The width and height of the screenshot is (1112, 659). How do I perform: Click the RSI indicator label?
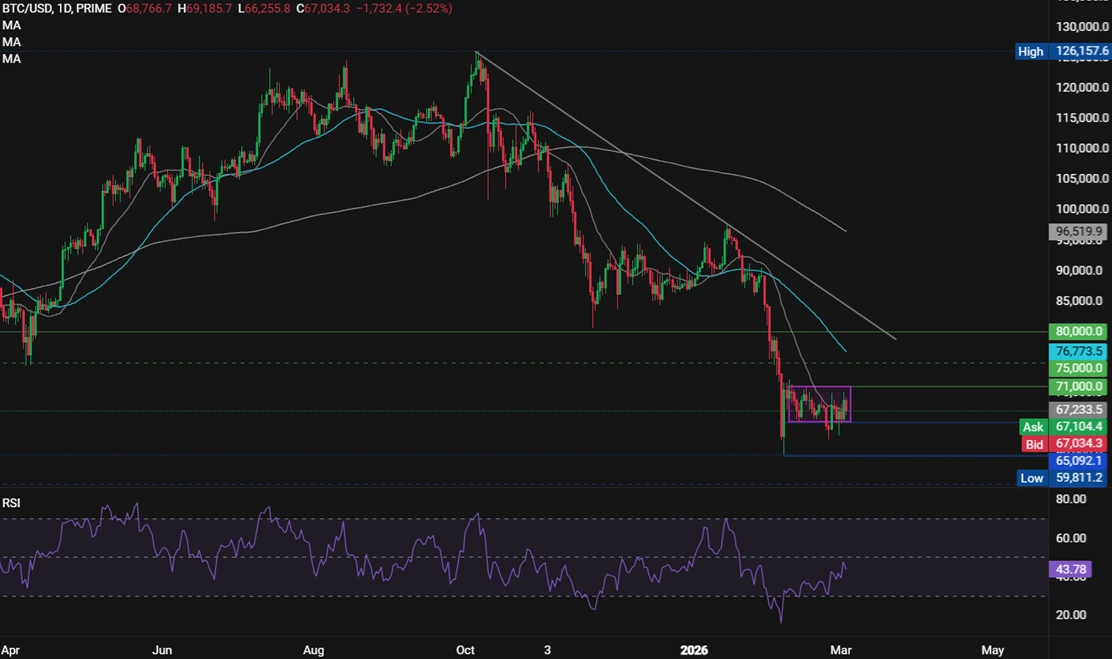pyautogui.click(x=12, y=502)
